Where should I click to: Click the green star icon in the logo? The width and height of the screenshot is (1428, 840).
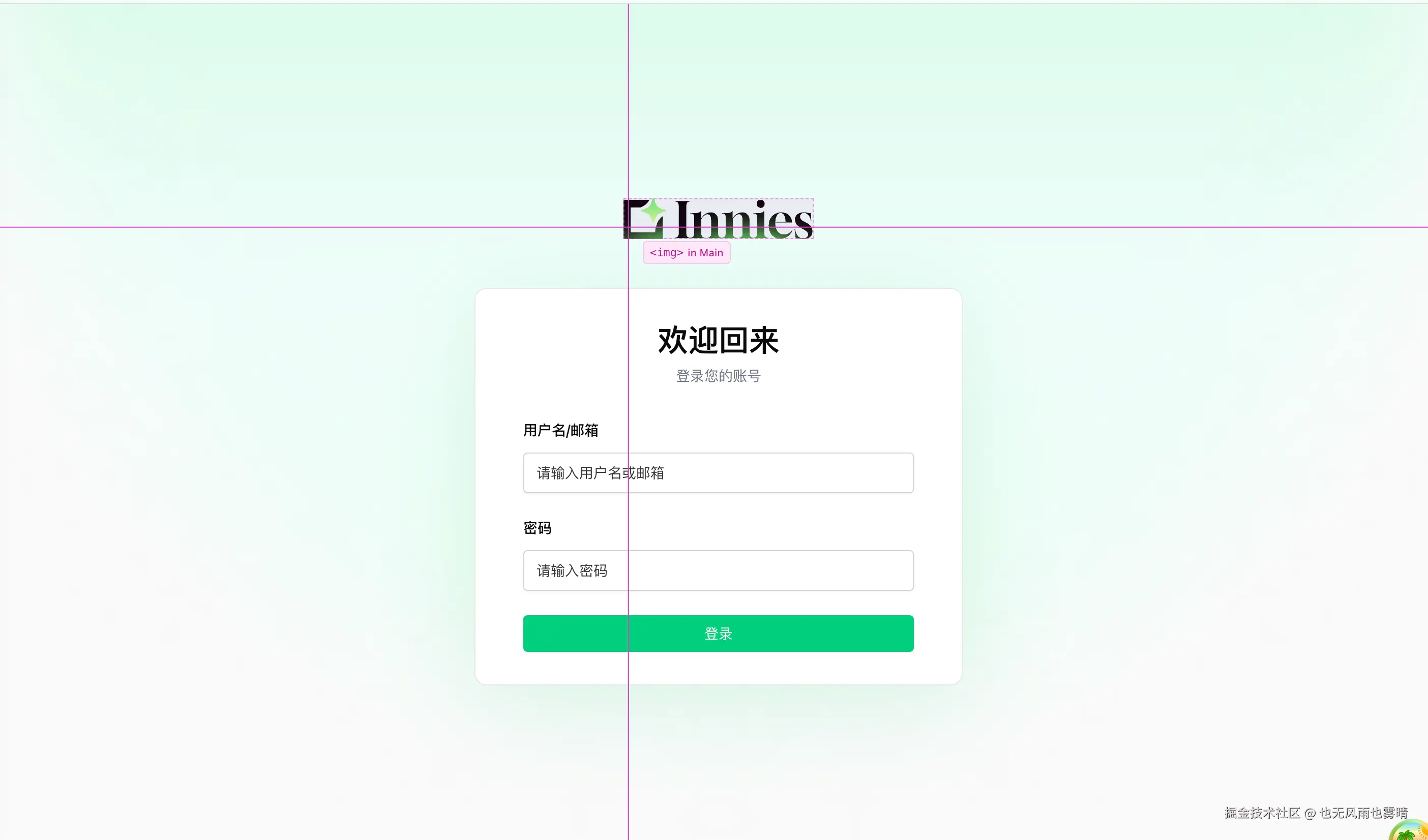click(x=653, y=211)
